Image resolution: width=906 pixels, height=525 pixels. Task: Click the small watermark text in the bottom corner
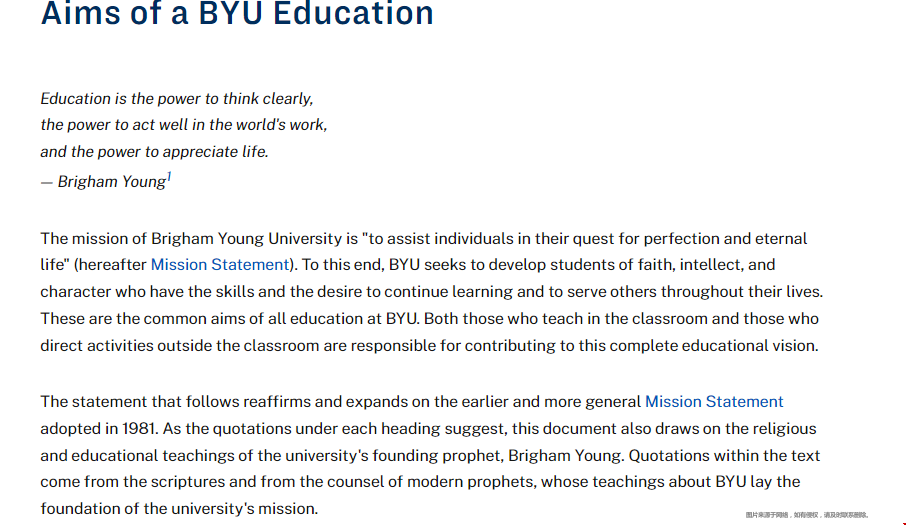pyautogui.click(x=807, y=515)
